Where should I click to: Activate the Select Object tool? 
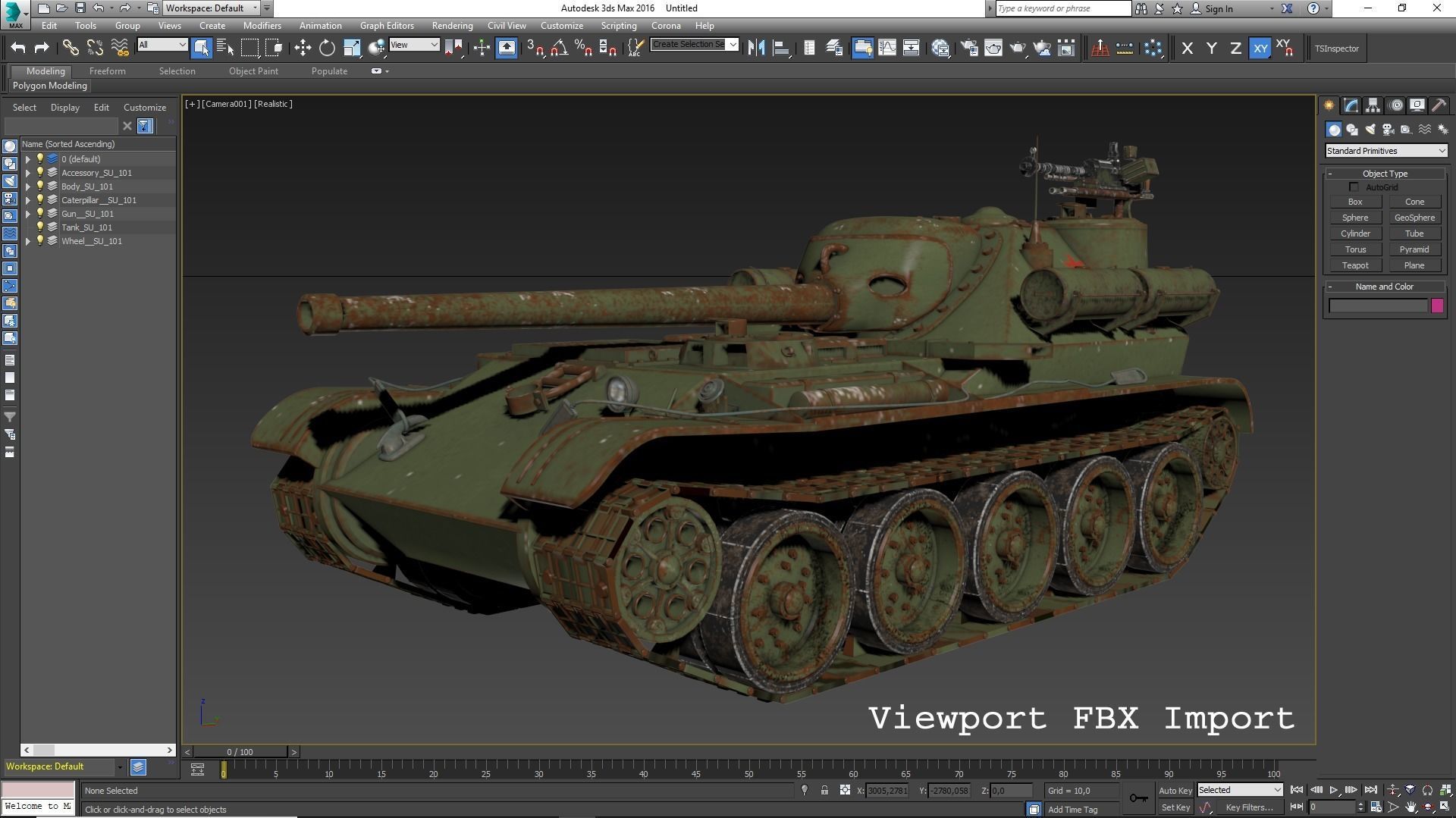201,48
